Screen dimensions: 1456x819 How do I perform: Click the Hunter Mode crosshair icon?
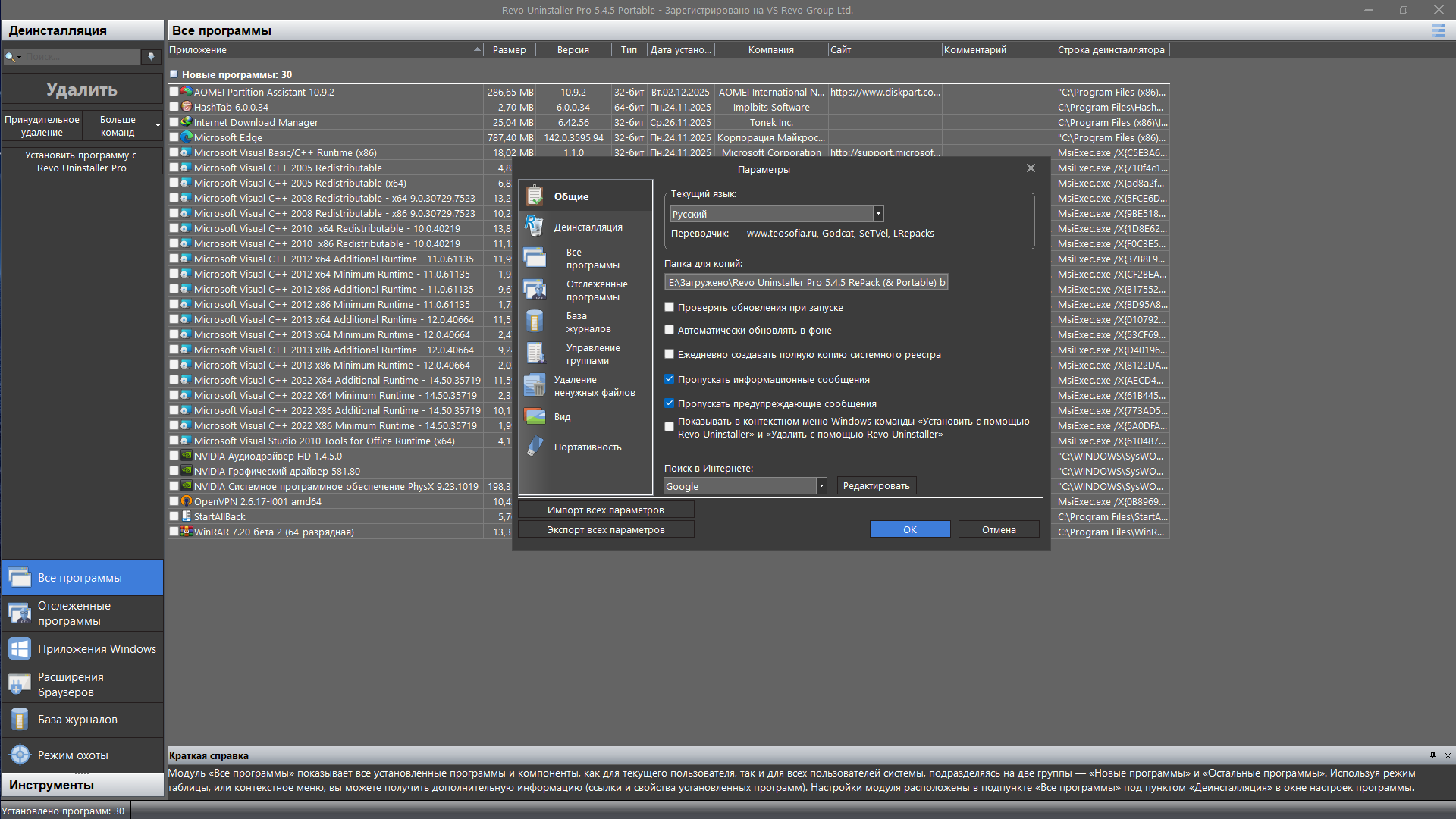[x=20, y=755]
